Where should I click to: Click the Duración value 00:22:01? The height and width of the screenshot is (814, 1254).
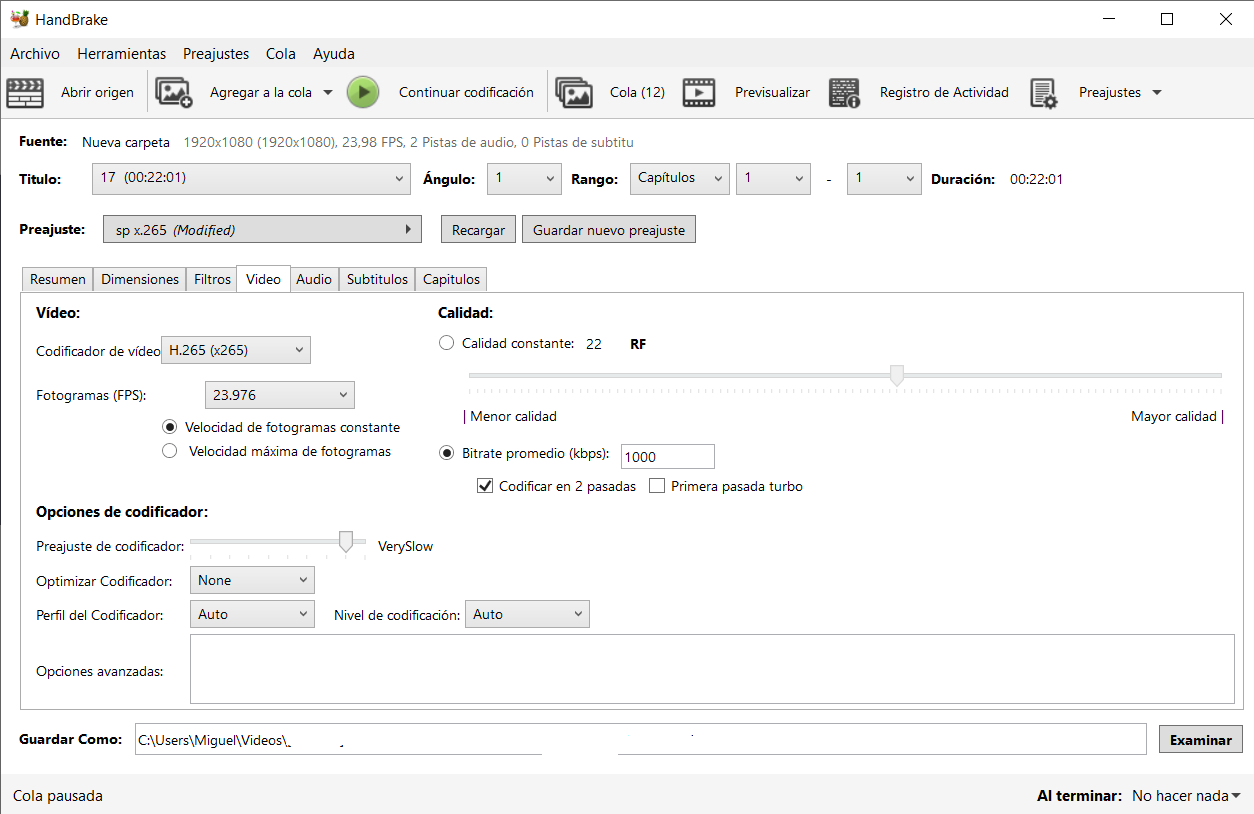click(1036, 179)
